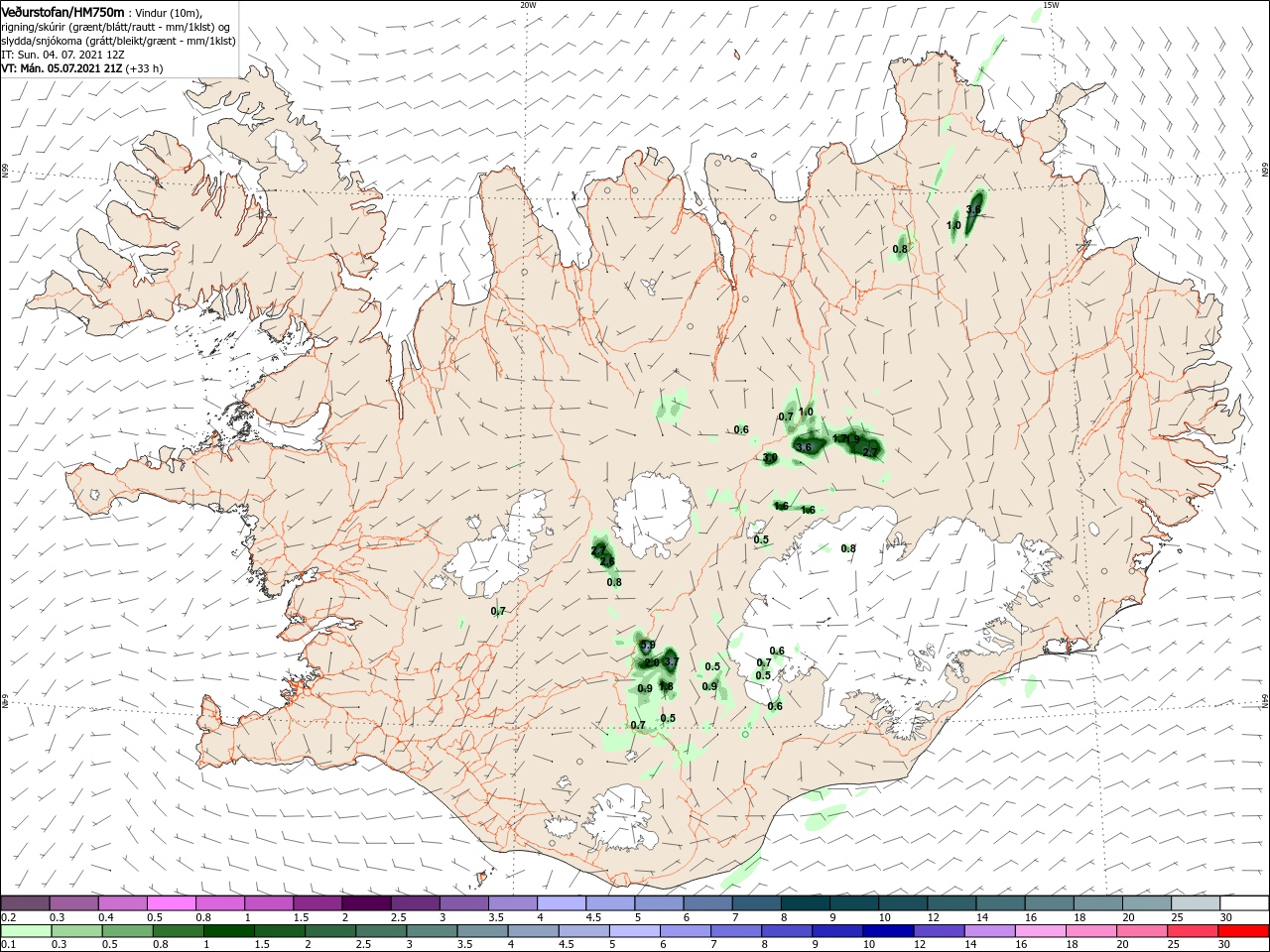Select the 2.0 precipitation value beside the 3.7

click(x=652, y=662)
